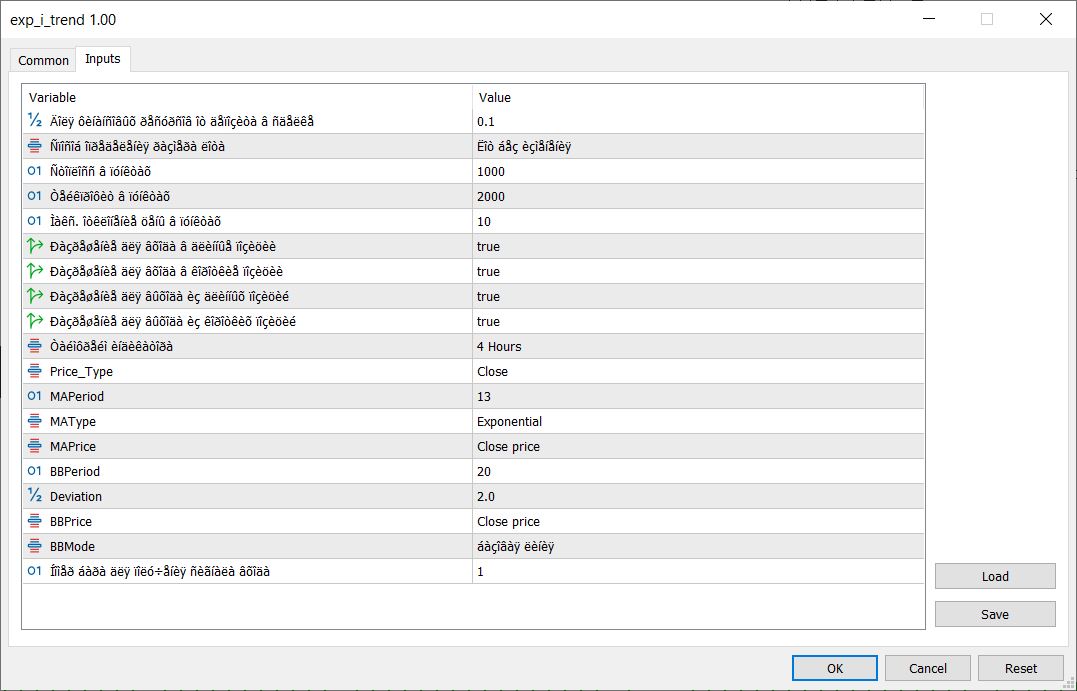Click the Variable column header
The height and width of the screenshot is (691, 1077).
pyautogui.click(x=247, y=97)
